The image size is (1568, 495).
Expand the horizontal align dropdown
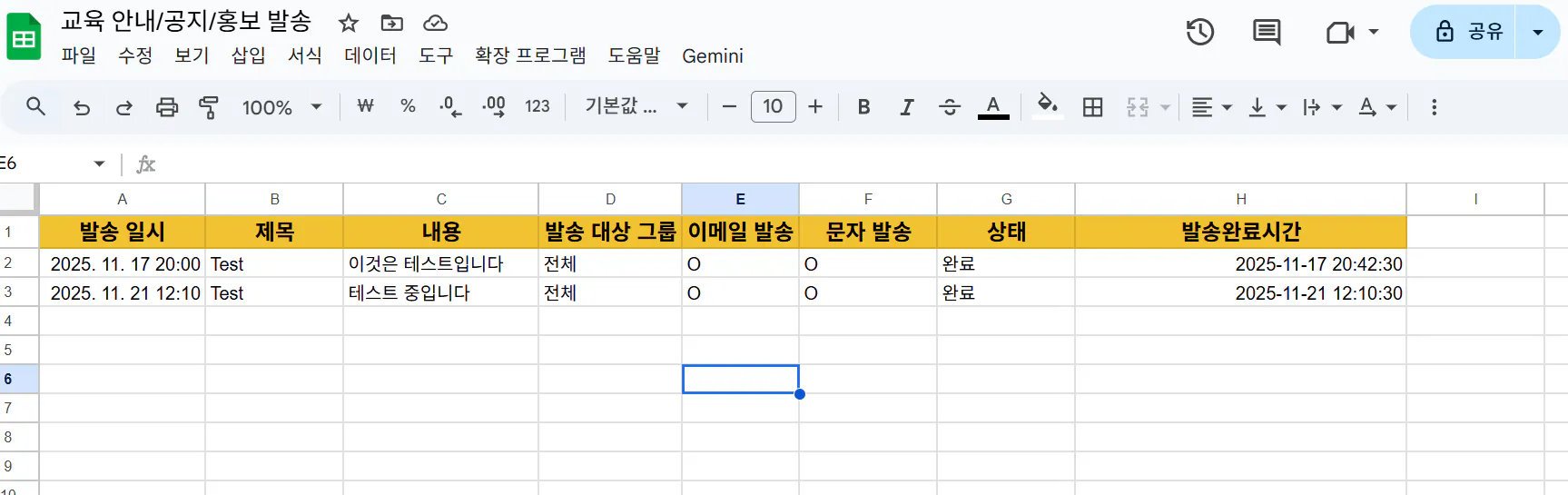point(1211,107)
